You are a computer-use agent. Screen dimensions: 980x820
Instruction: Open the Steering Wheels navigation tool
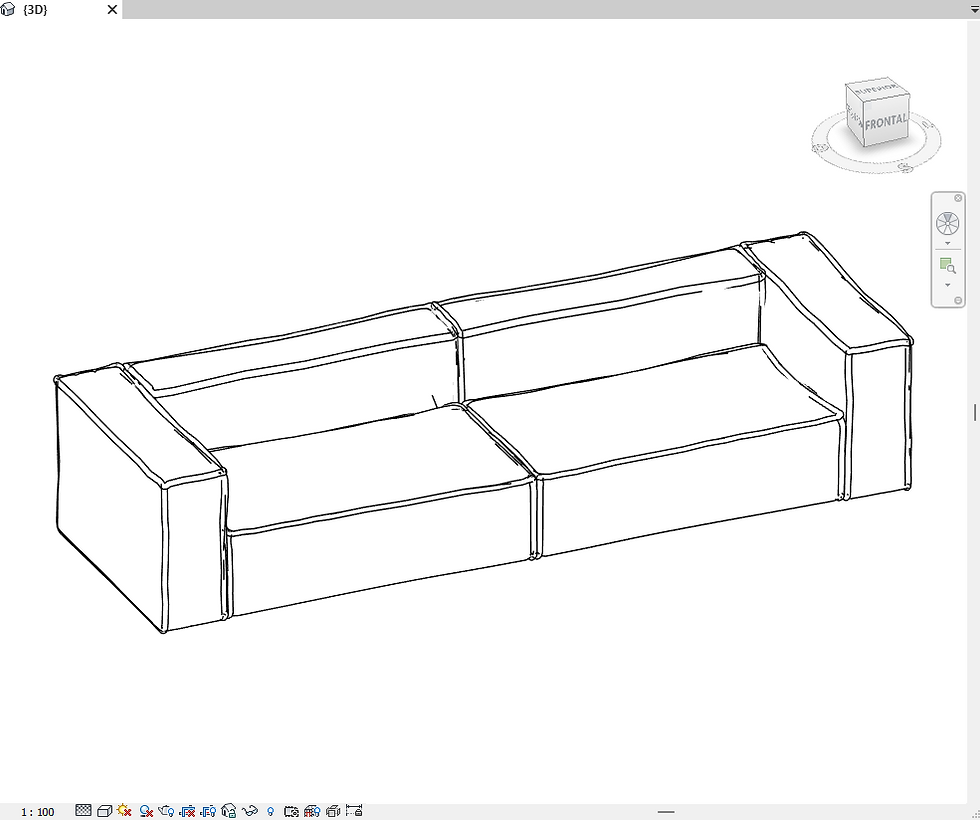click(x=948, y=223)
